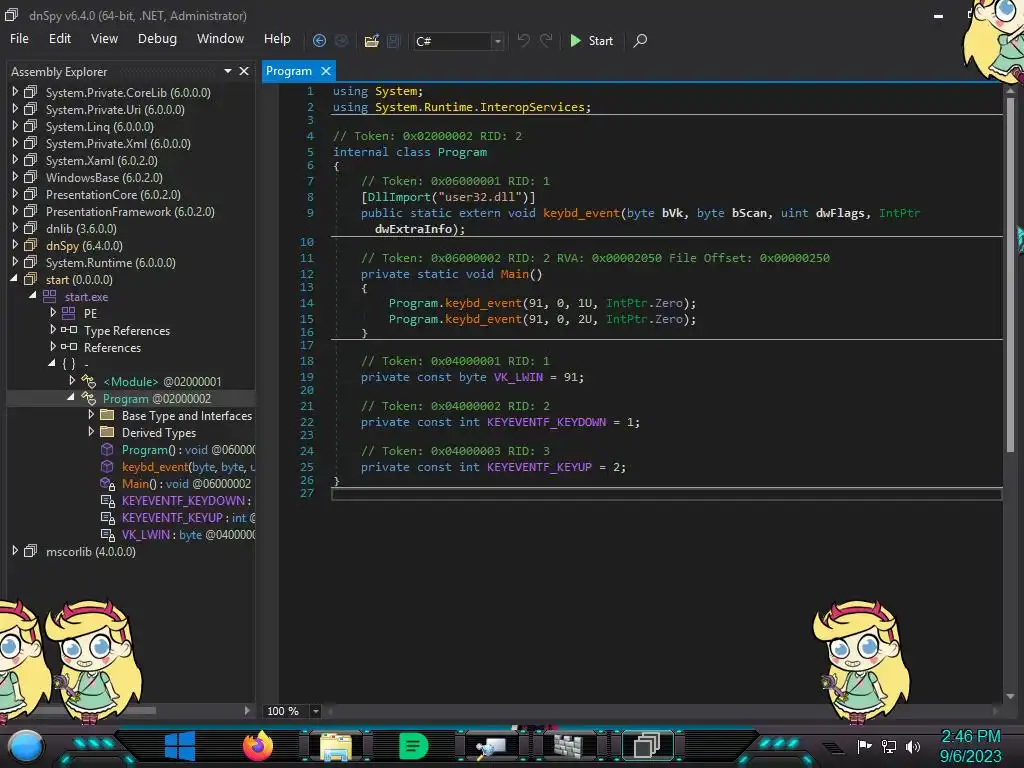Select System.Xaml (6.0.2.0) assembly
Viewport: 1024px width, 768px height.
(101, 161)
